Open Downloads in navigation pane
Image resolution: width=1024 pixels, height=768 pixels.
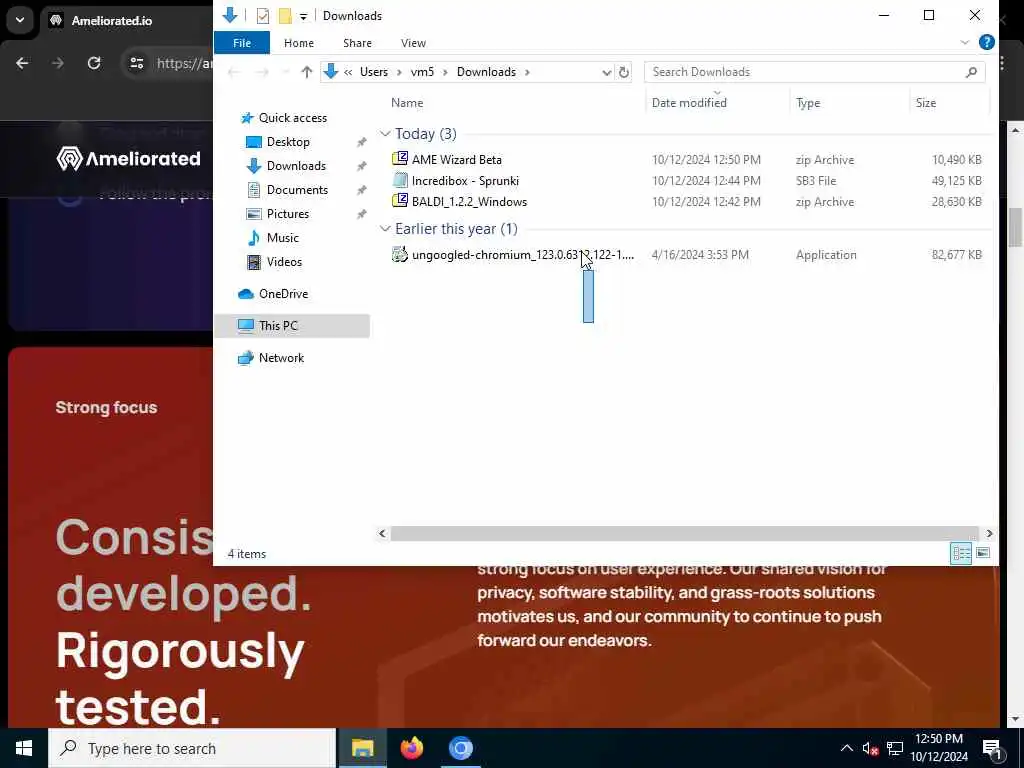pos(296,166)
